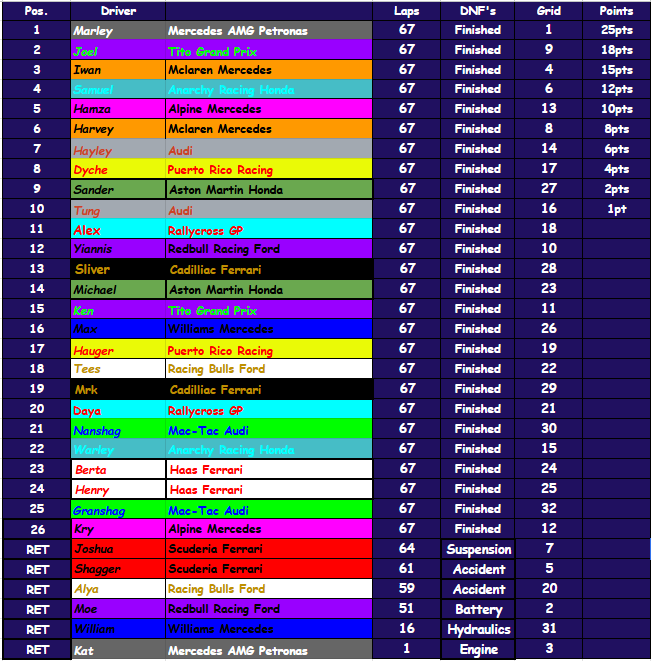
Task: Select driver cell Warley
Action: pos(118,449)
